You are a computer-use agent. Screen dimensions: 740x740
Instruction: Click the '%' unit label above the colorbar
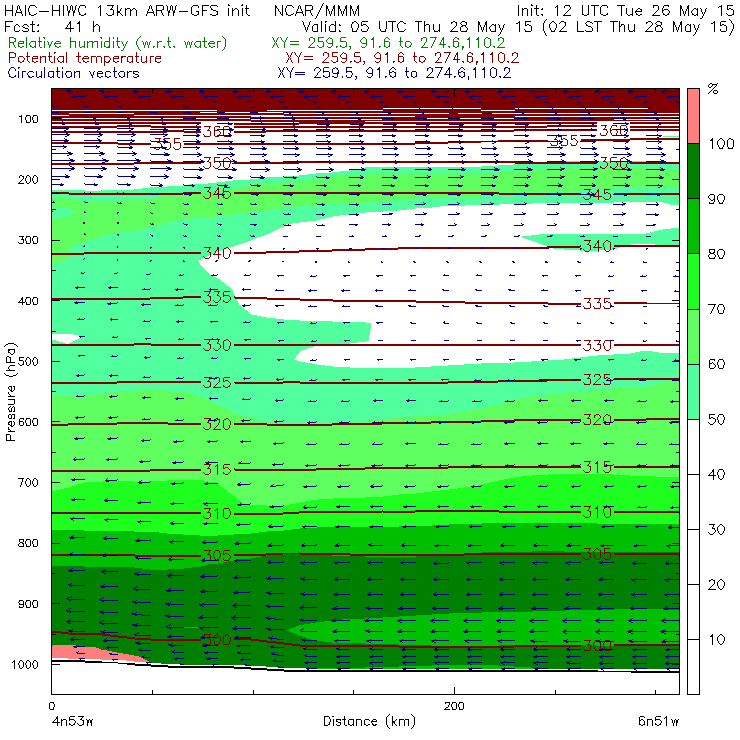click(x=713, y=89)
